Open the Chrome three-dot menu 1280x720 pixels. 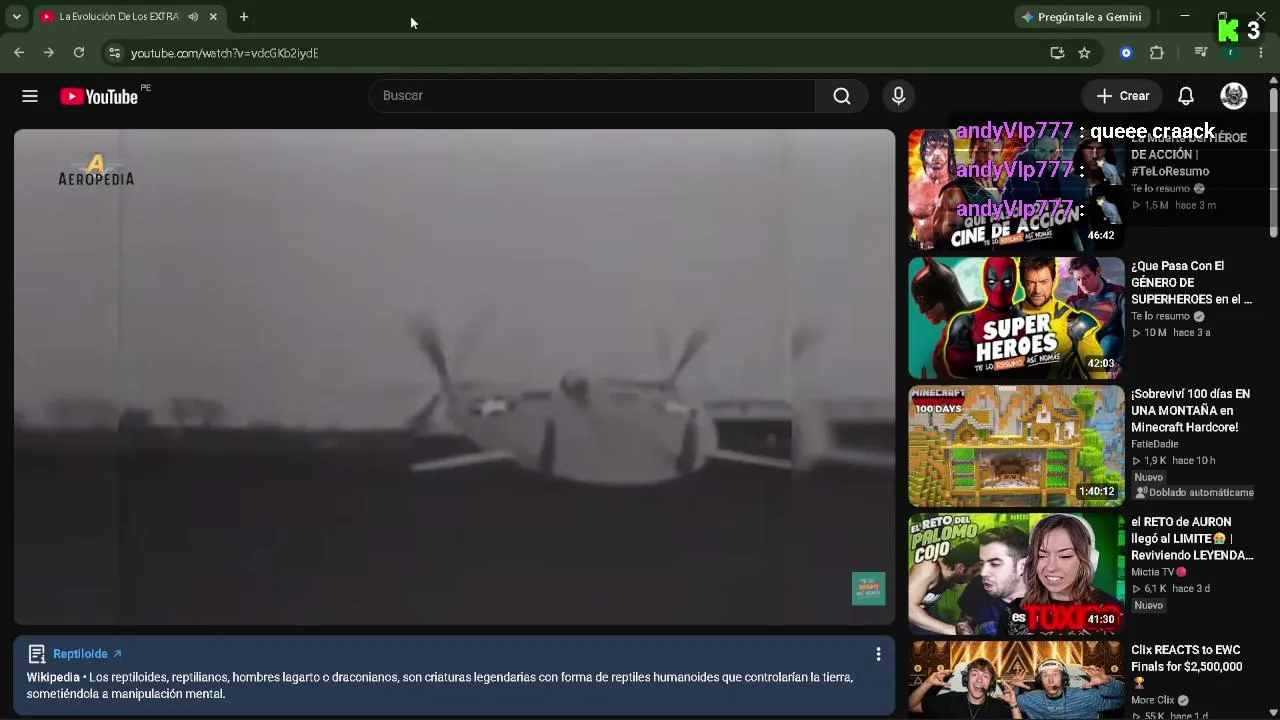click(1260, 53)
